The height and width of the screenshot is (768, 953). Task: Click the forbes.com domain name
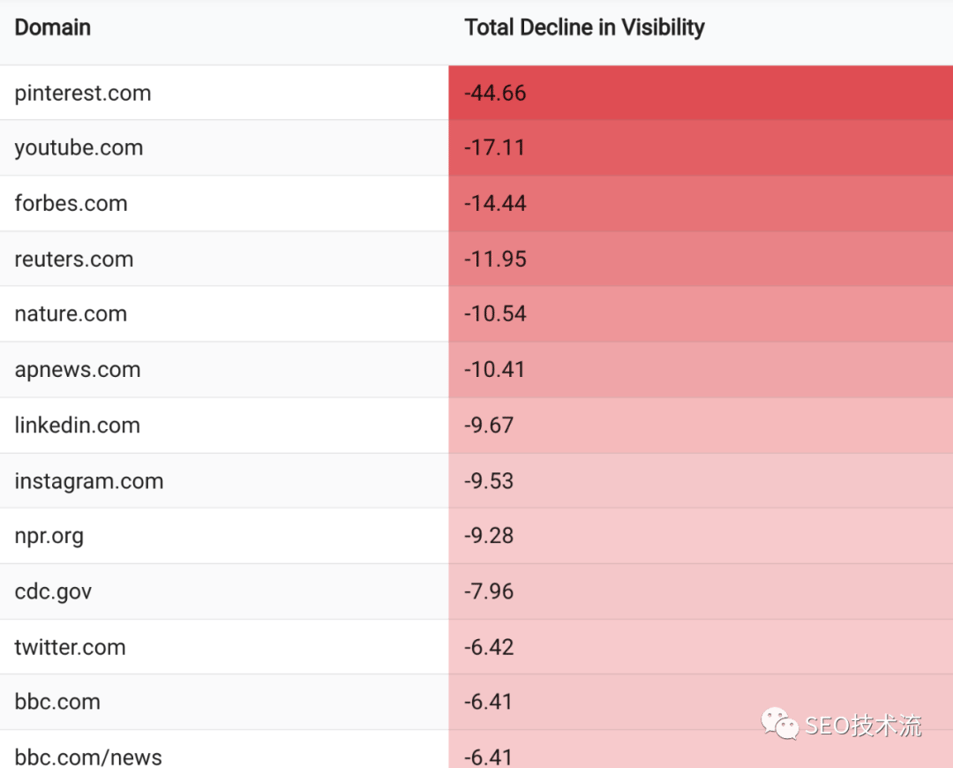[x=71, y=204]
